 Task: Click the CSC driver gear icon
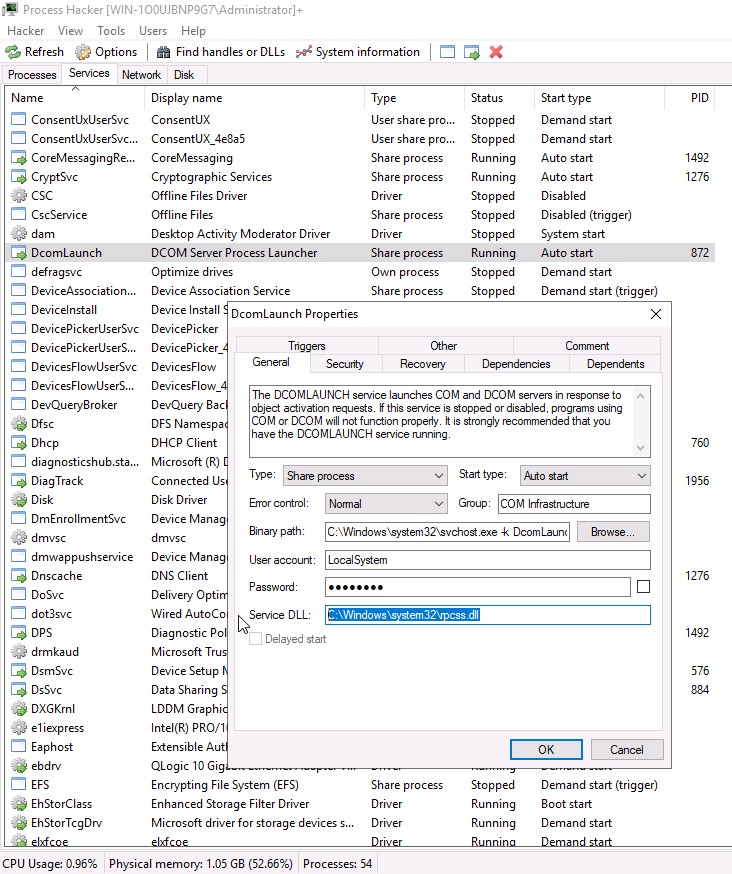pos(19,196)
